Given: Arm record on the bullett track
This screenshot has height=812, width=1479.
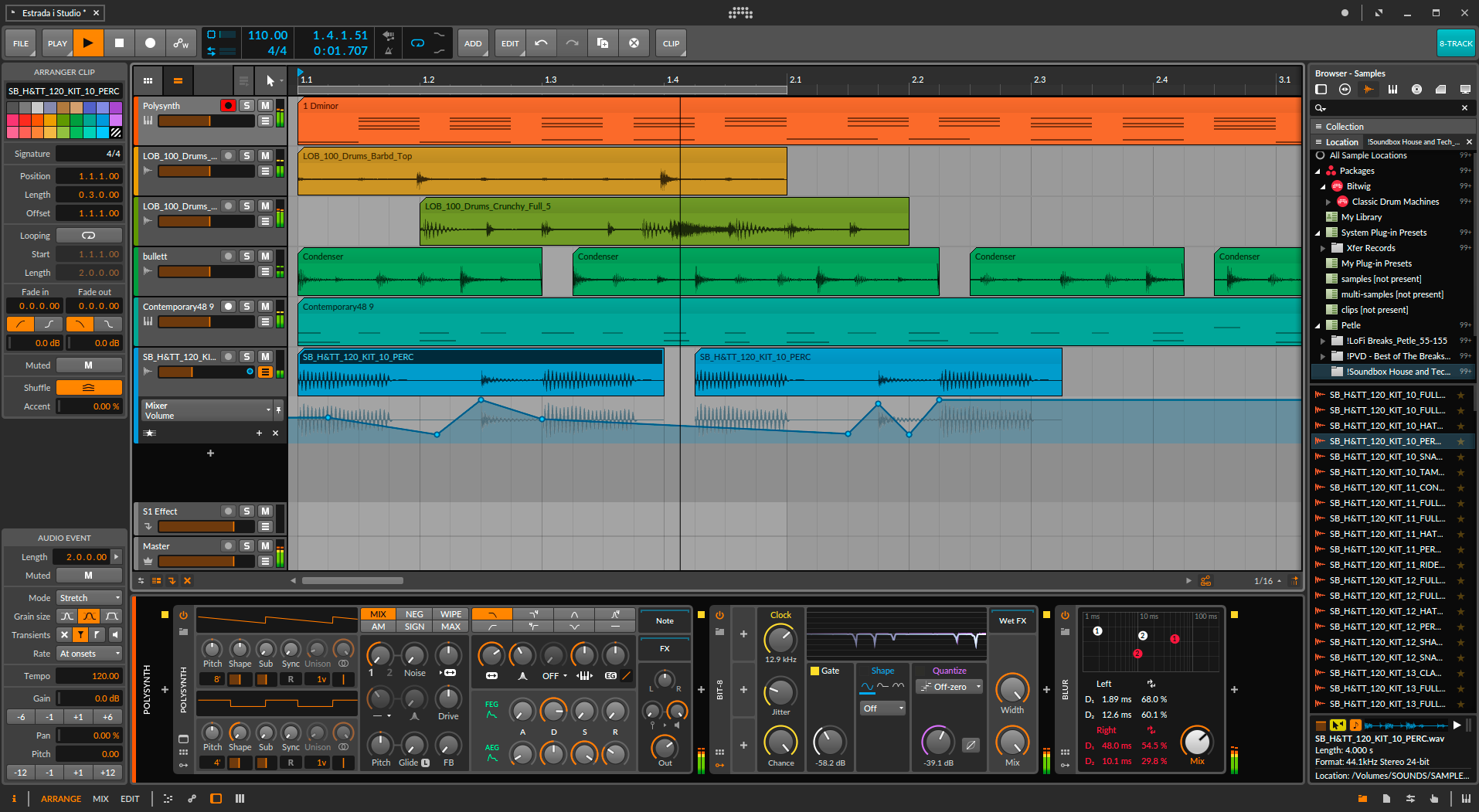Looking at the screenshot, I should [x=228, y=257].
